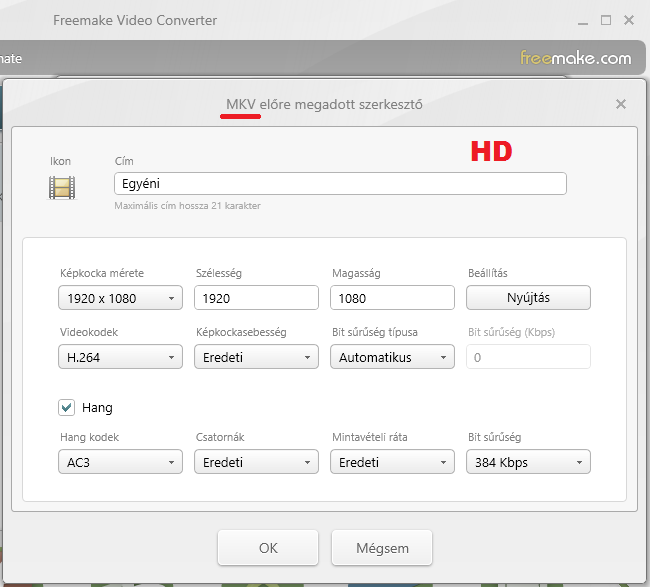Click the Videokodek label

pyautogui.click(x=89, y=332)
